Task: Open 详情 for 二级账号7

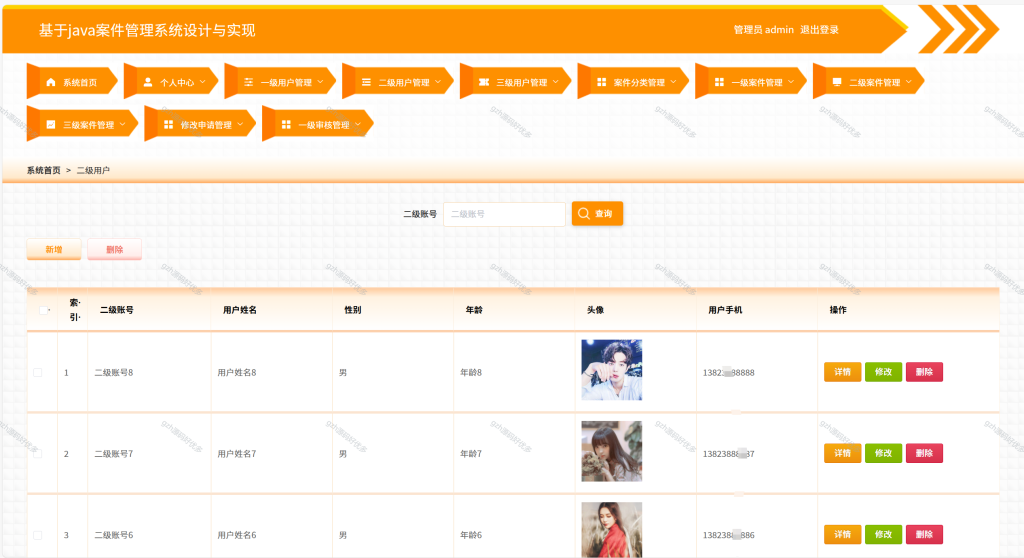Action: [x=842, y=453]
